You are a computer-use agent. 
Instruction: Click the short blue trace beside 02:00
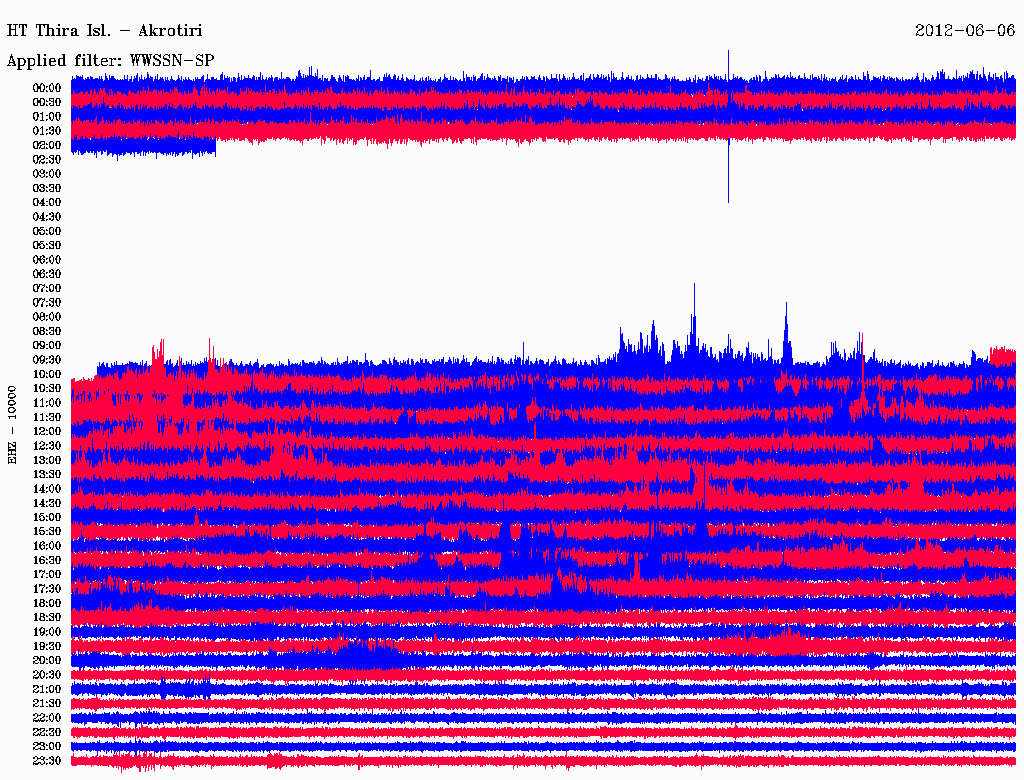click(x=143, y=146)
